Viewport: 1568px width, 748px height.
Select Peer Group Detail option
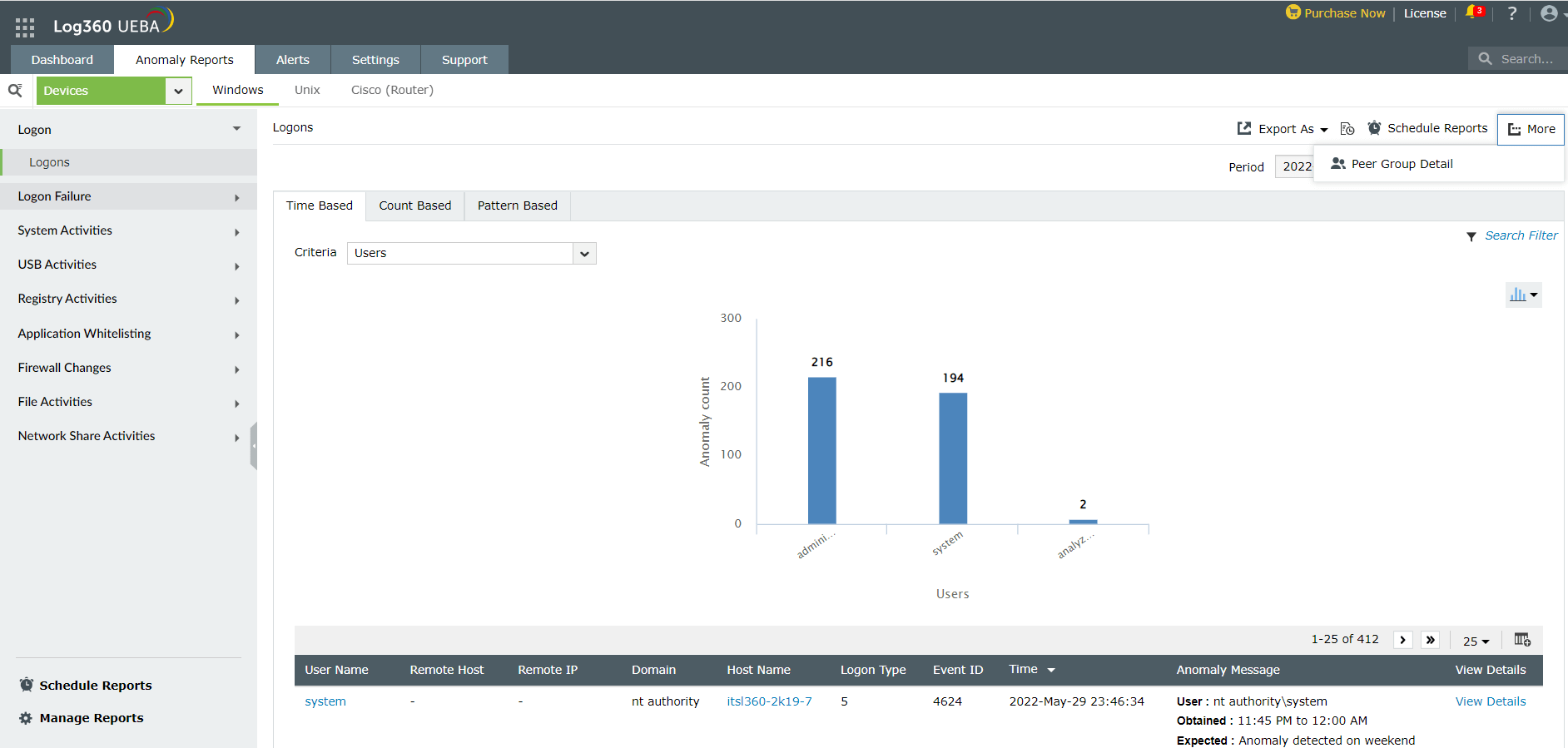[1402, 164]
